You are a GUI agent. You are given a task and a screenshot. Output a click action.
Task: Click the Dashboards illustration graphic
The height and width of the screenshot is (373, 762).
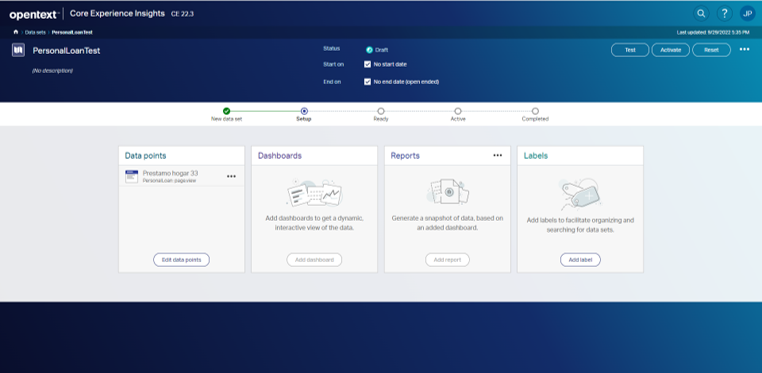(x=314, y=193)
